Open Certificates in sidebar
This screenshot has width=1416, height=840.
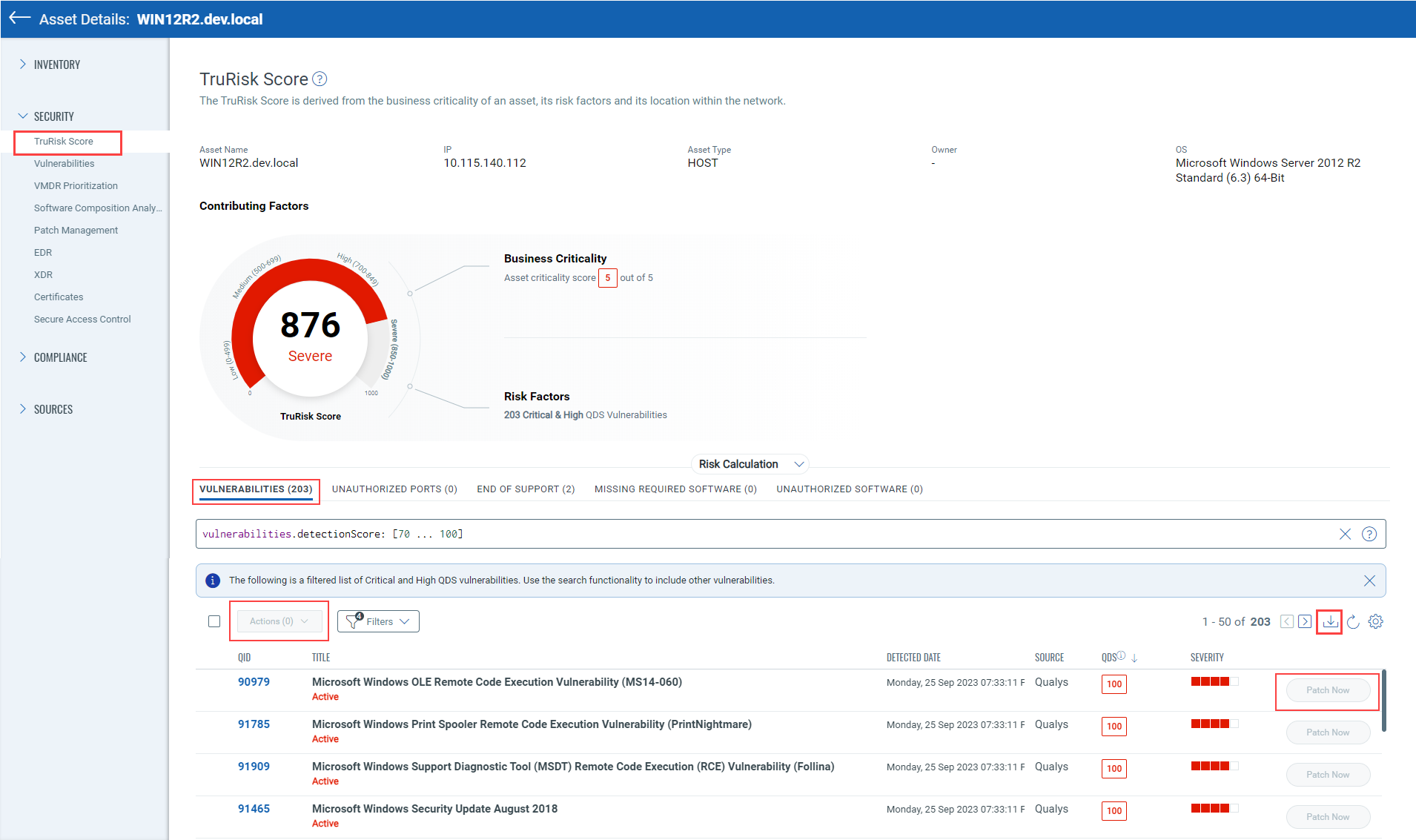click(59, 297)
